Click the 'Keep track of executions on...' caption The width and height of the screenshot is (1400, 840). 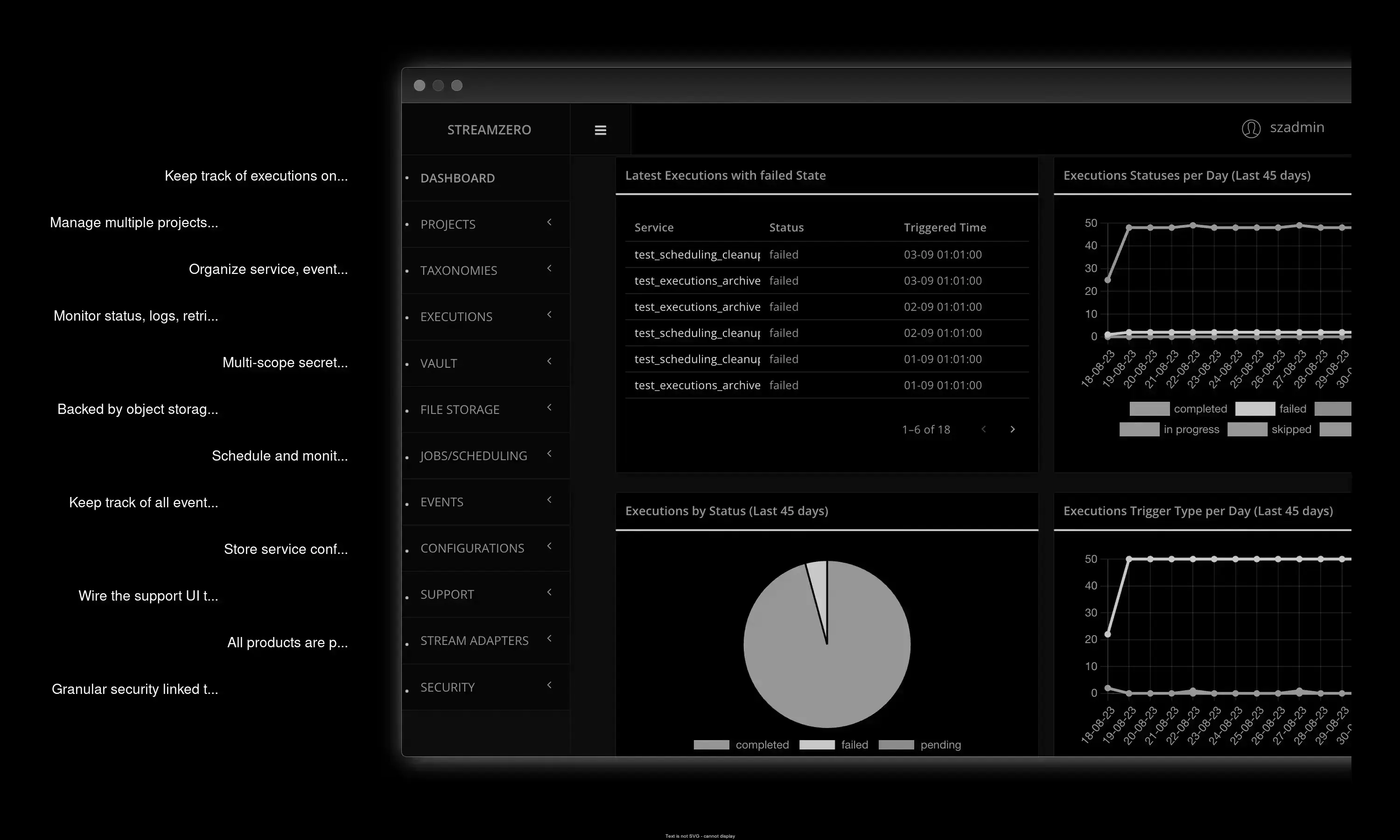[256, 176]
